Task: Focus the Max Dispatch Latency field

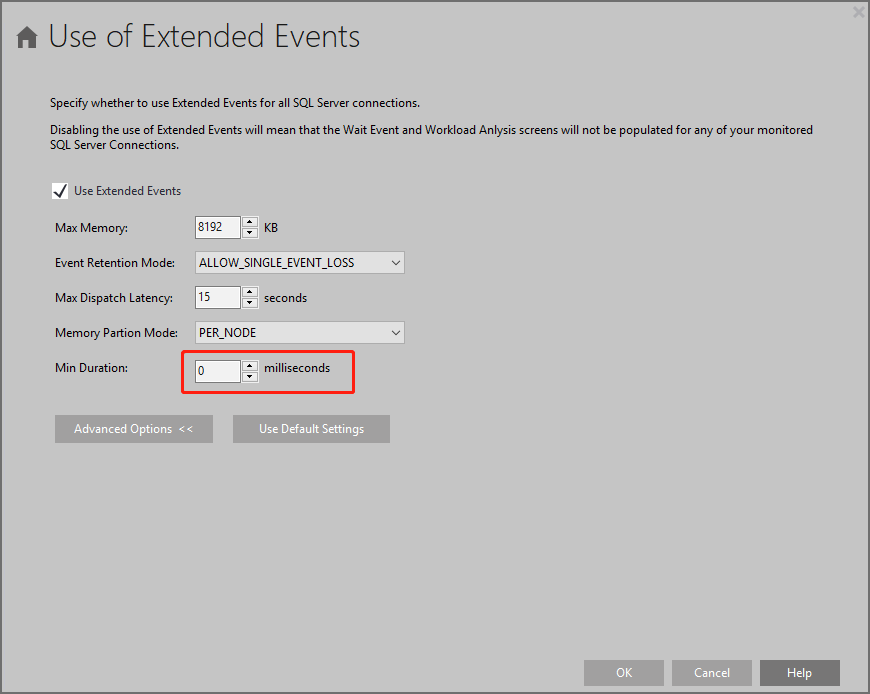Action: [218, 298]
